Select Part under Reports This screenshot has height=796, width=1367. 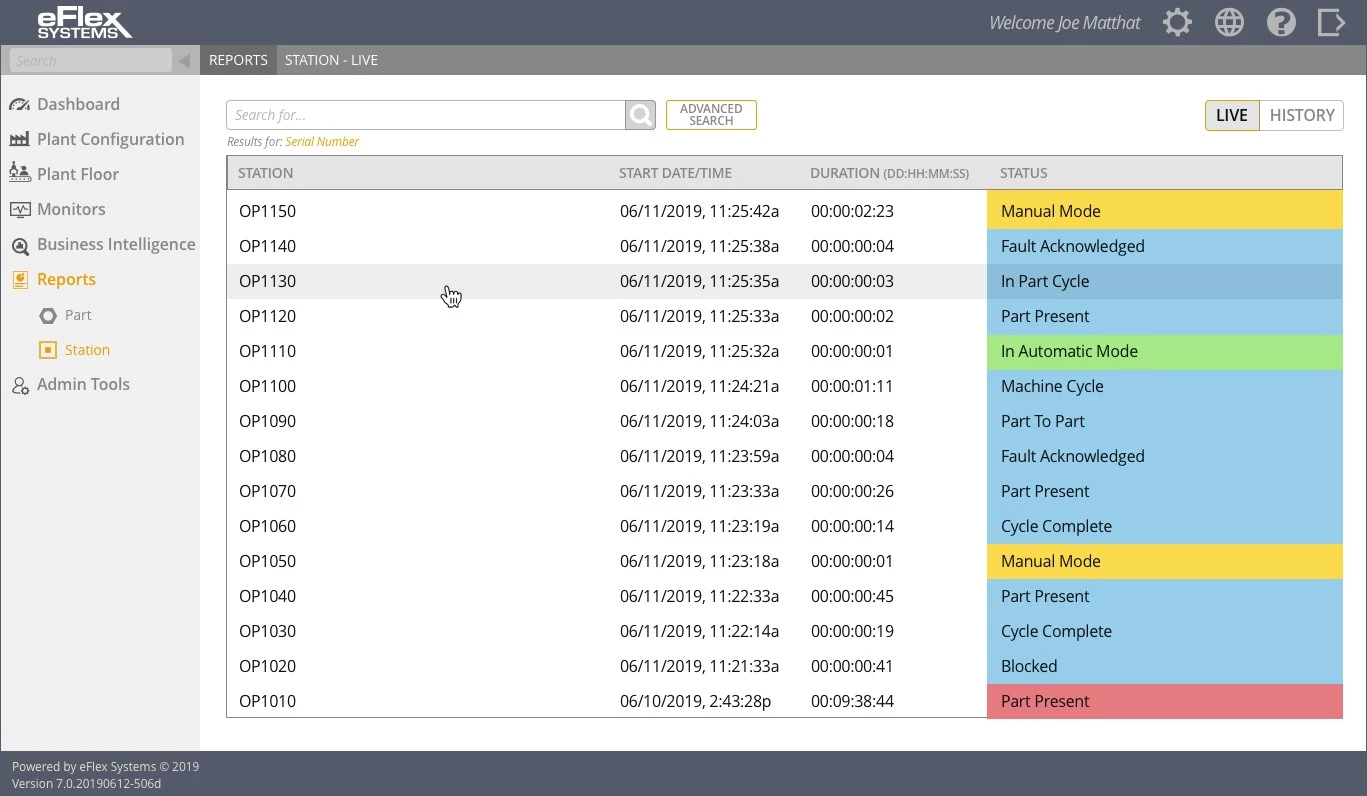[77, 315]
